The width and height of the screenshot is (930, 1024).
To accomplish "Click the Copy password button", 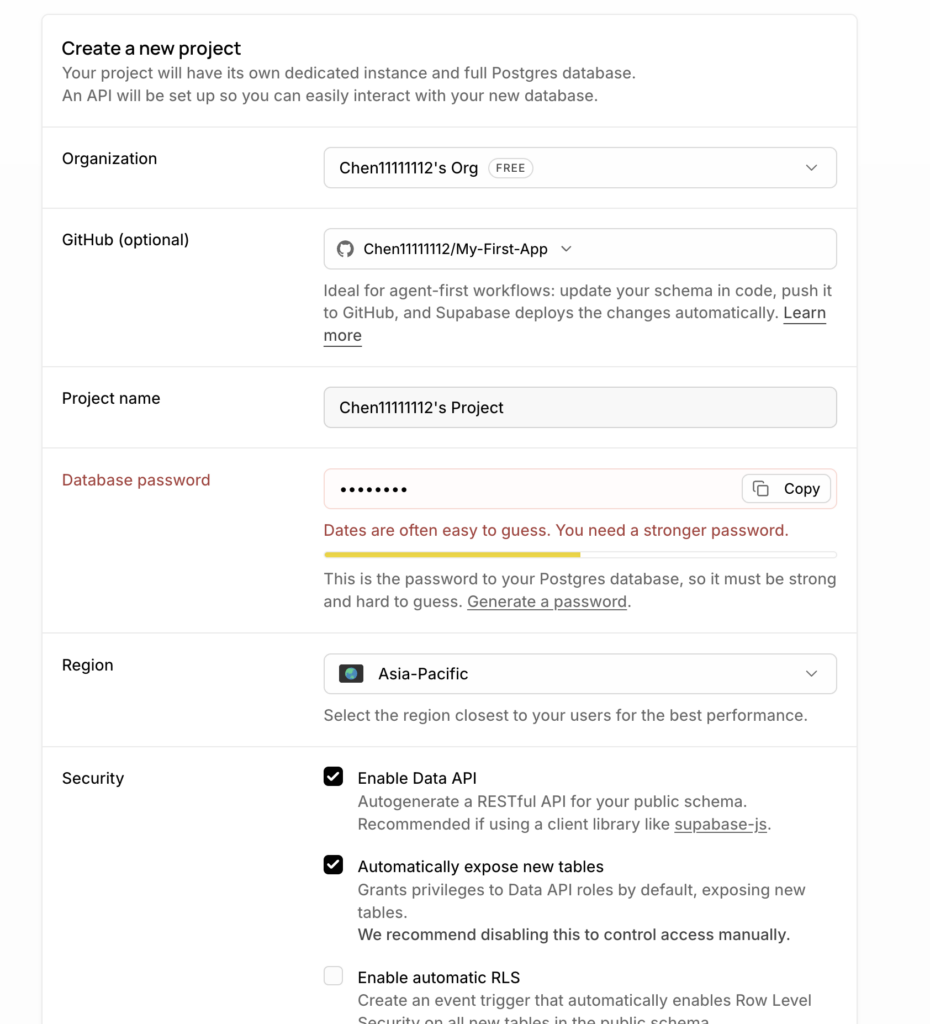I will click(x=786, y=488).
